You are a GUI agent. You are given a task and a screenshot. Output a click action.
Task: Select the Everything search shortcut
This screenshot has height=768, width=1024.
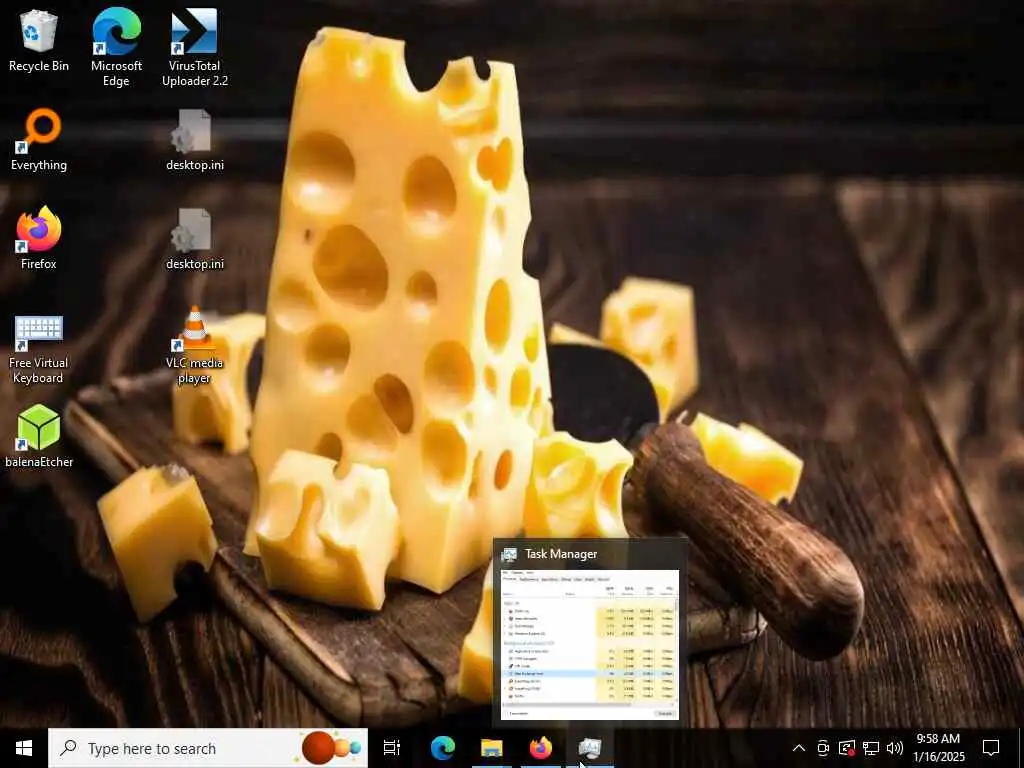pyautogui.click(x=39, y=140)
